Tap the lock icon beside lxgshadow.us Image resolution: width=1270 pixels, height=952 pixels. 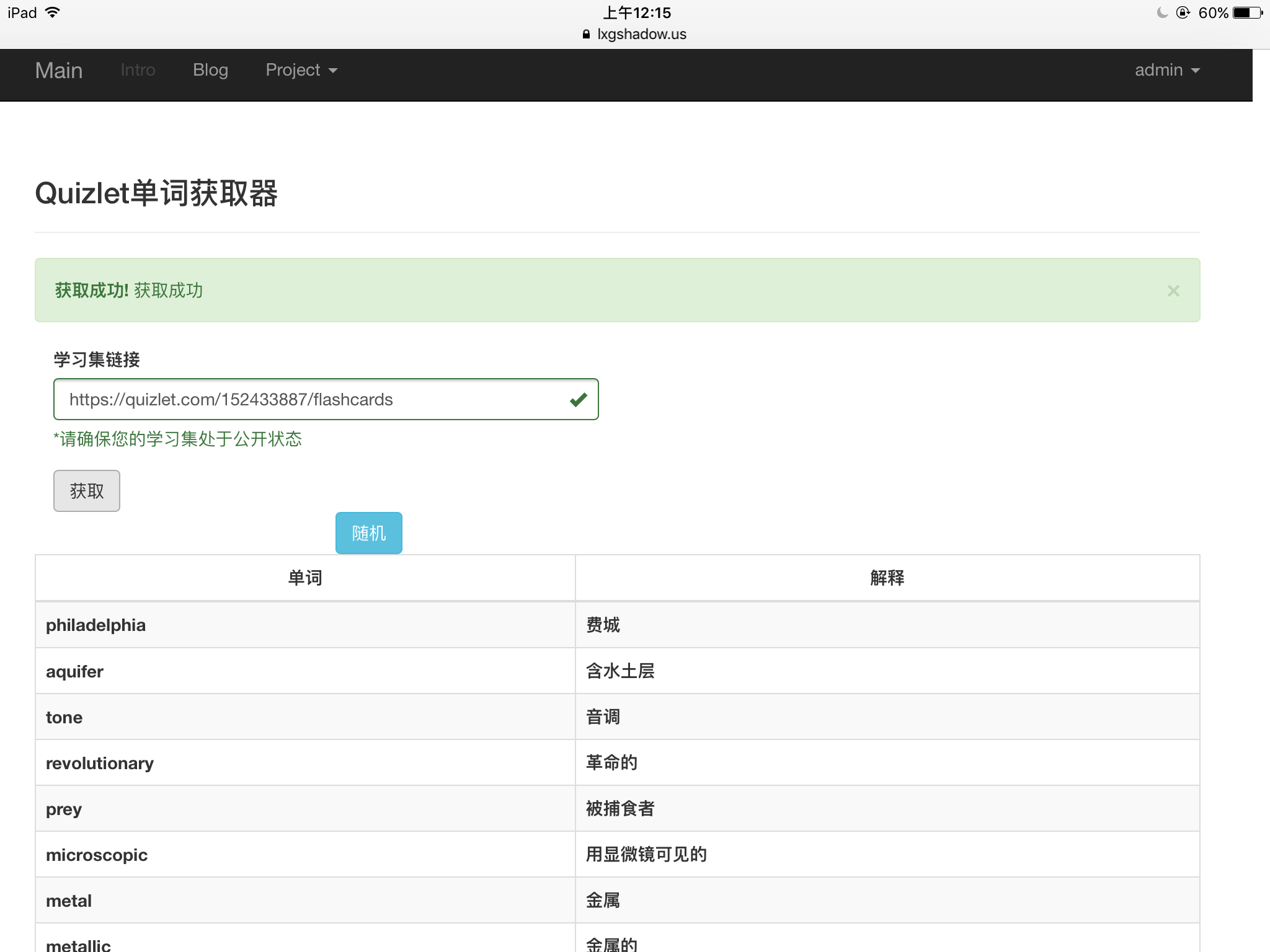586,35
